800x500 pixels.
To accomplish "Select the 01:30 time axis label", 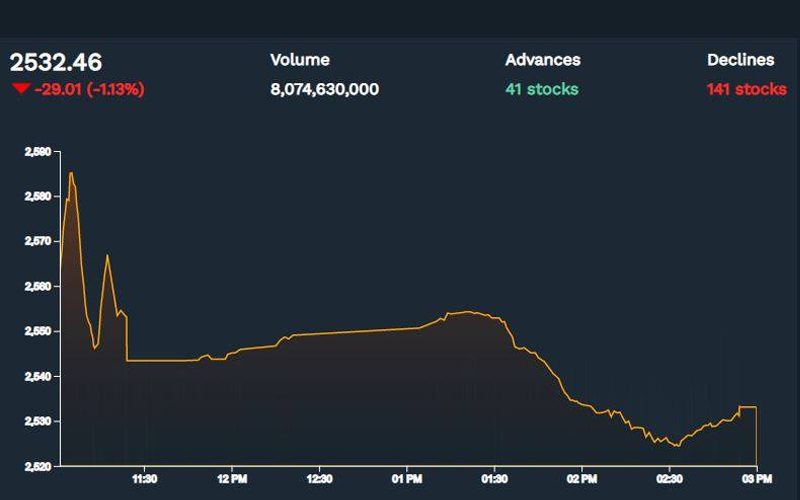I will pos(494,479).
